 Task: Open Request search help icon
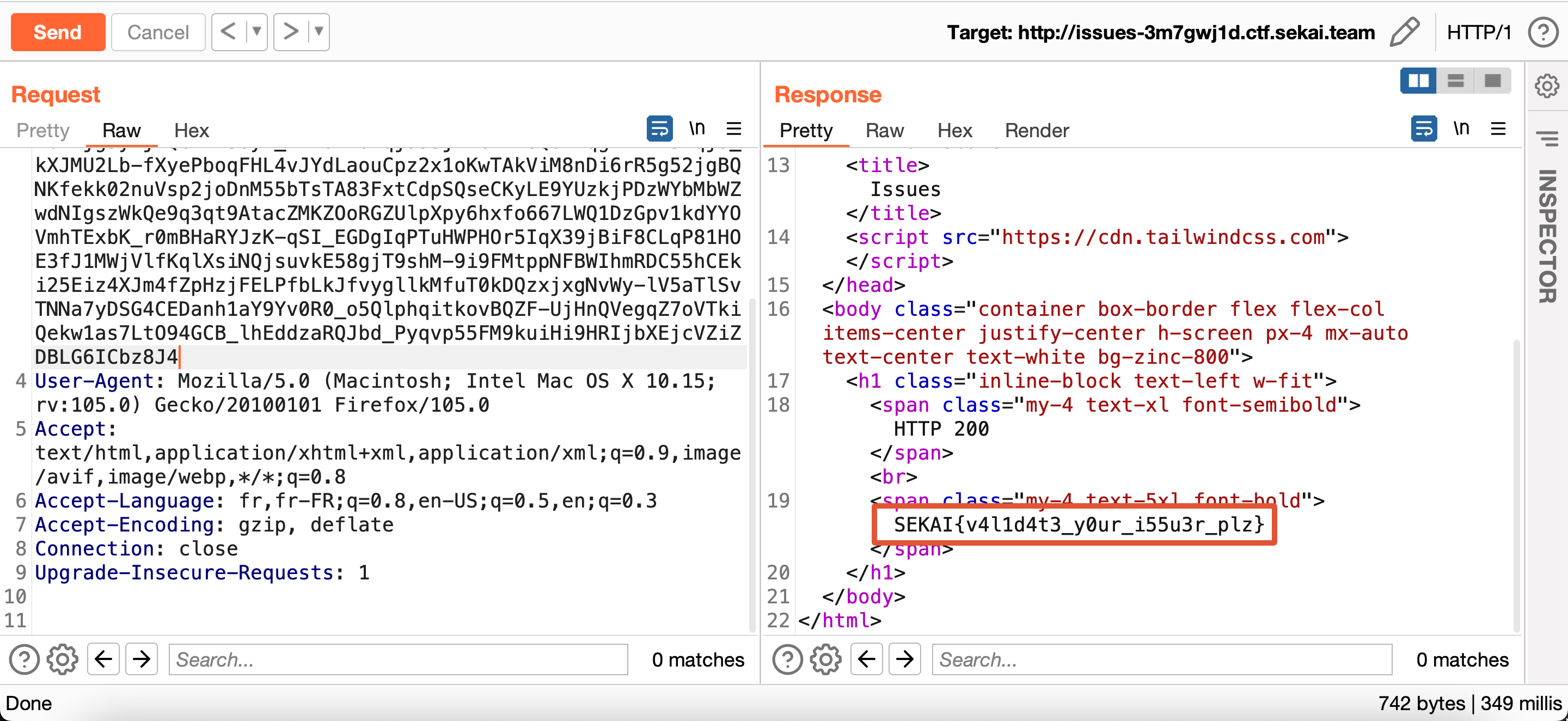24,659
